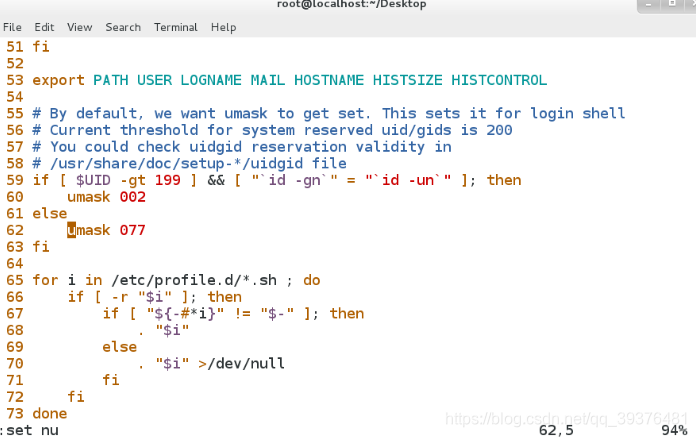
Task: Click the do keyword on line 65
Action: [312, 280]
